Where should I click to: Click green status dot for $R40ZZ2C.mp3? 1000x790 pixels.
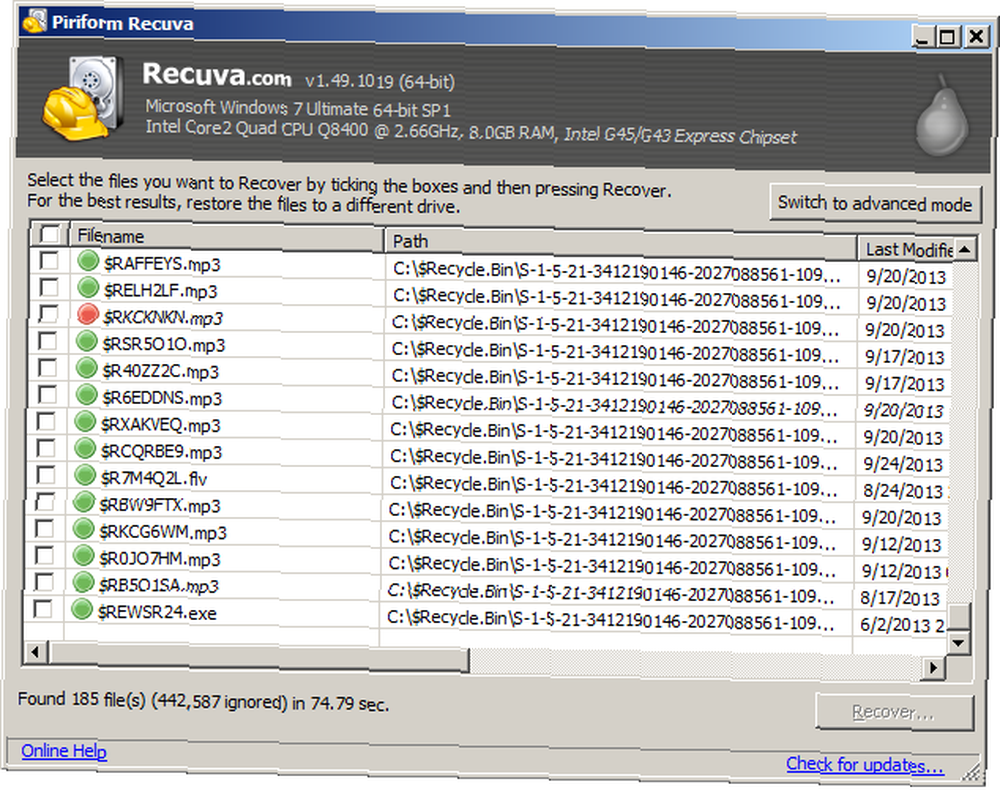tap(86, 368)
